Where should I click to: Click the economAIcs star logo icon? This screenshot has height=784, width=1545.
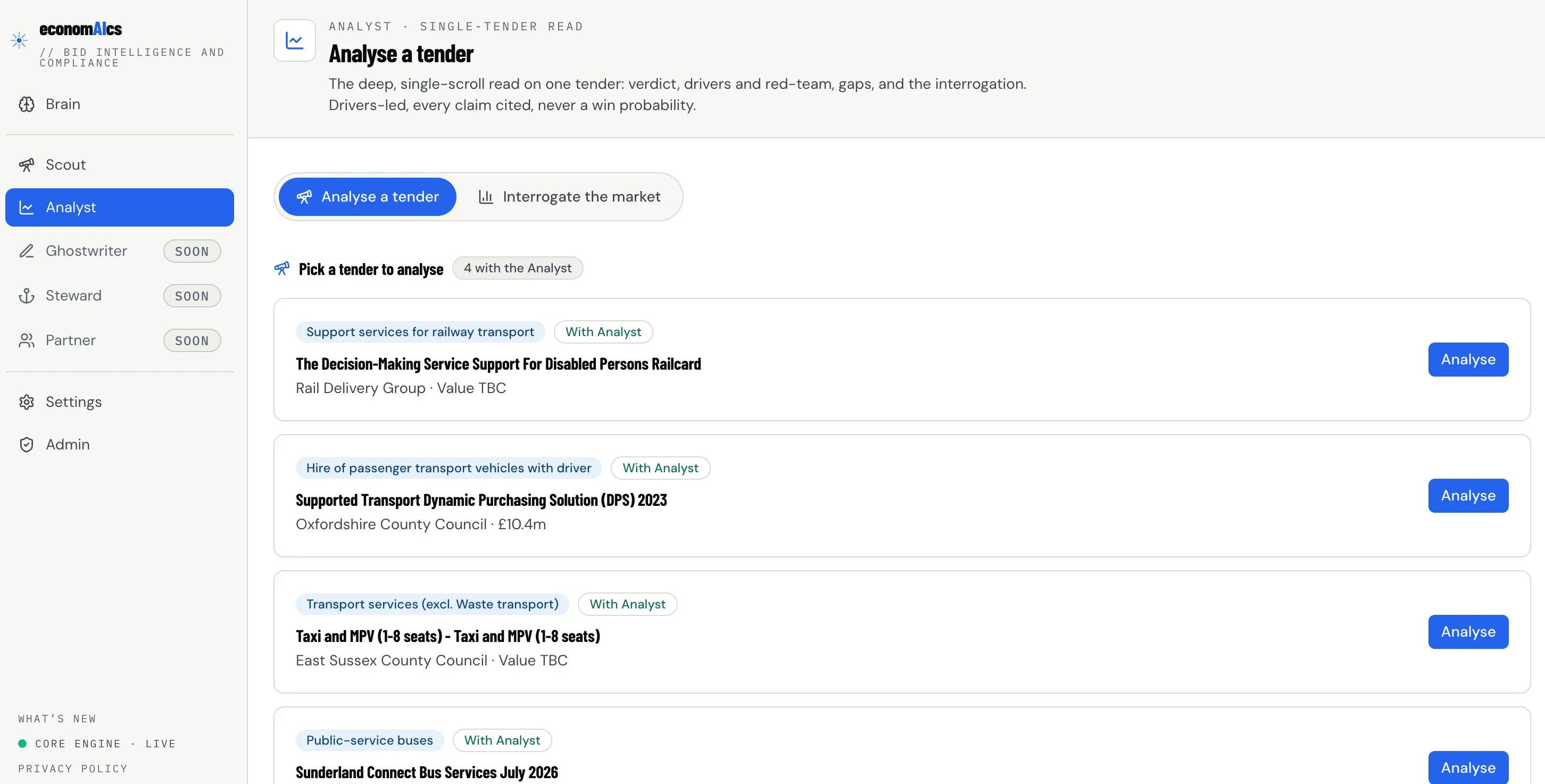tap(19, 40)
